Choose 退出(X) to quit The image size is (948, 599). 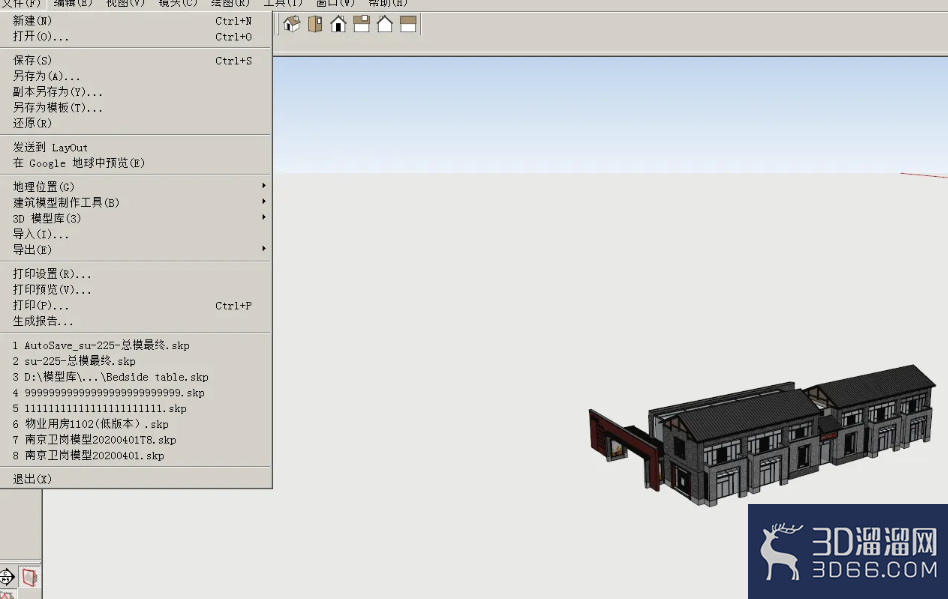tap(135, 478)
